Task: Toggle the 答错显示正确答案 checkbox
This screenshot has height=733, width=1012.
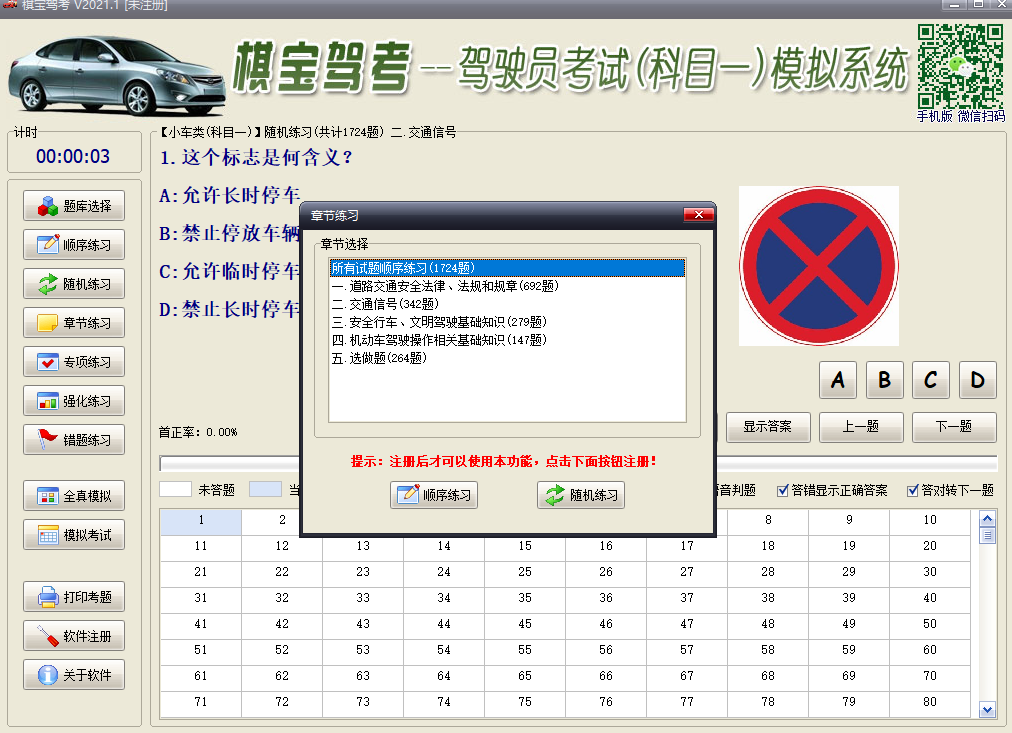Action: point(783,490)
